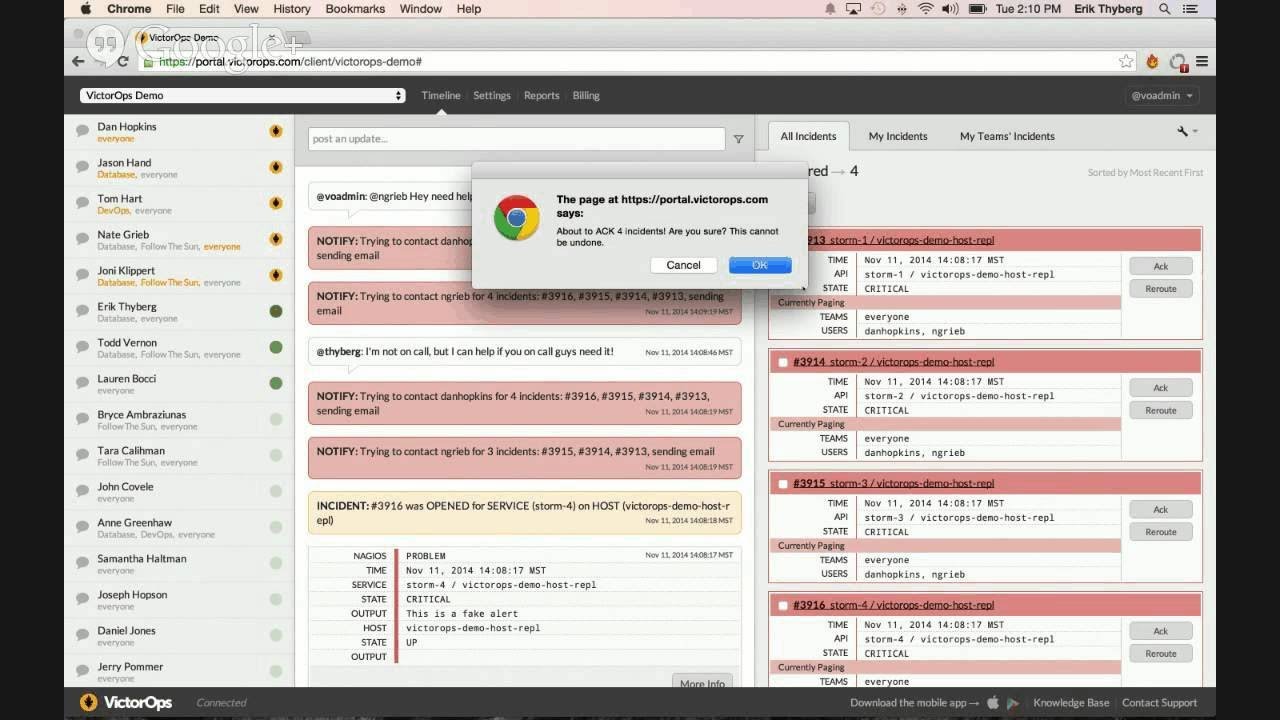
Task: Open the Chrome Bookmarks menu
Action: [355, 9]
